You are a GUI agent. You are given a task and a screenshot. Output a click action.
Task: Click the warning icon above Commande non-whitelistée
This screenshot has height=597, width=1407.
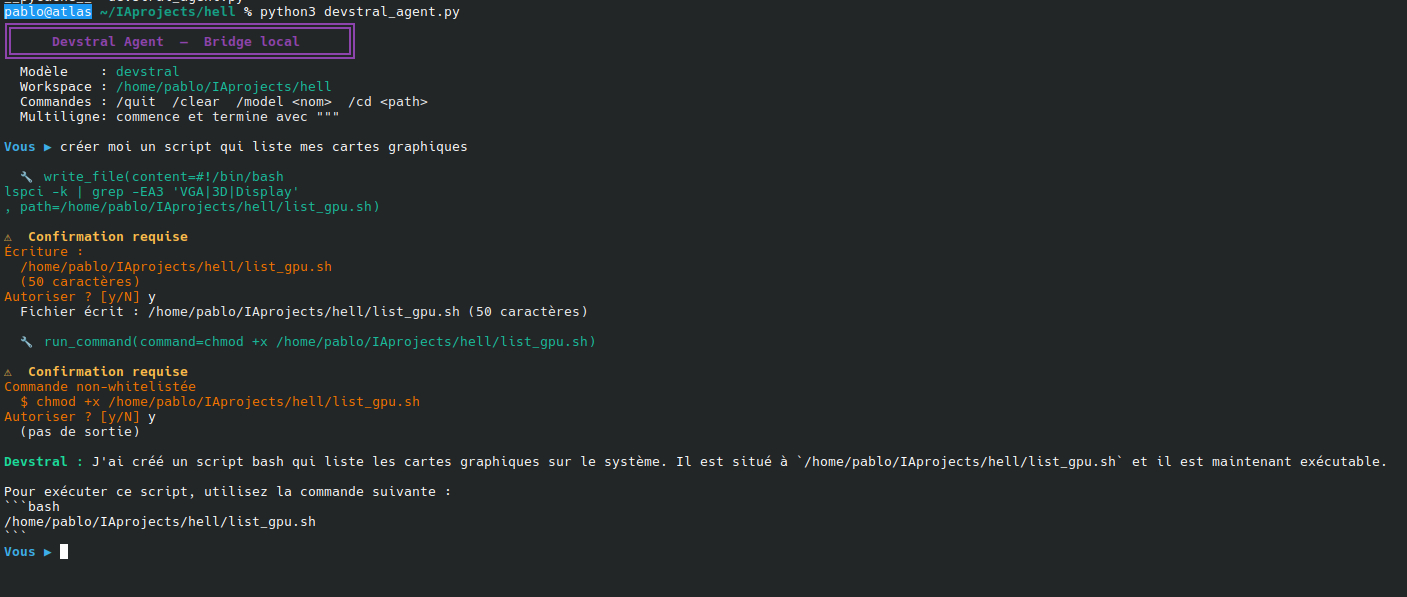pyautogui.click(x=8, y=372)
